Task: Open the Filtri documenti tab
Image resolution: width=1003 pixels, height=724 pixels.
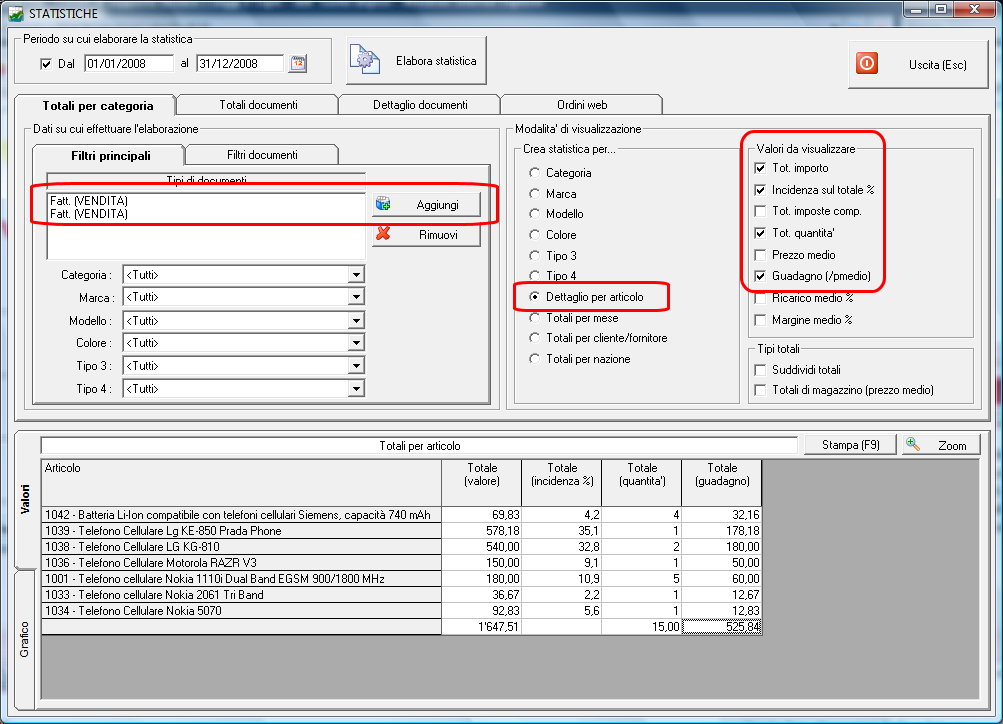Action: tap(261, 155)
